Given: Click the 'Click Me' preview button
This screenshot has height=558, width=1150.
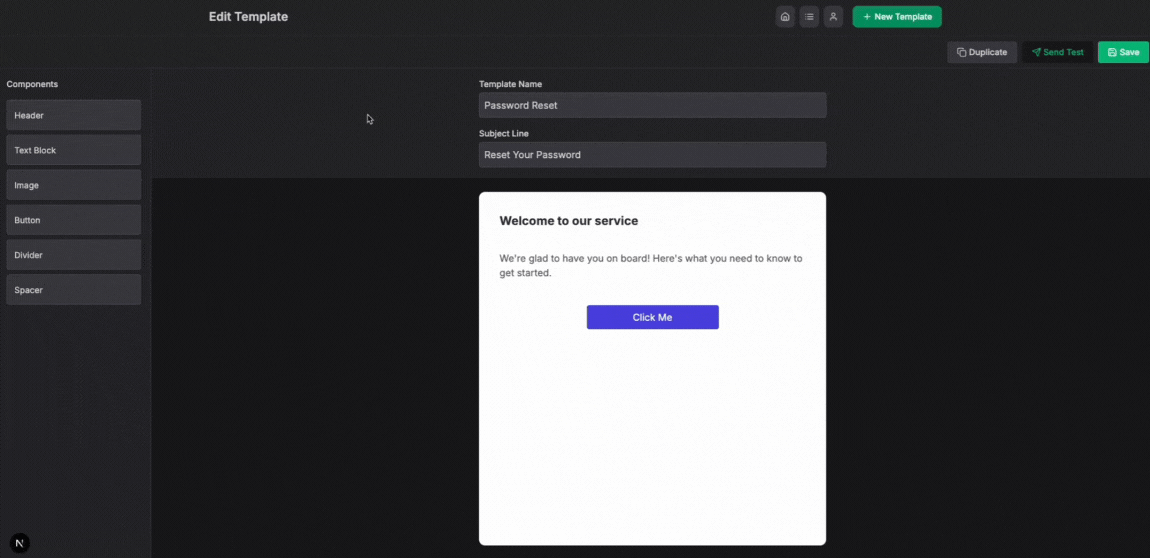Looking at the screenshot, I should pyautogui.click(x=652, y=317).
